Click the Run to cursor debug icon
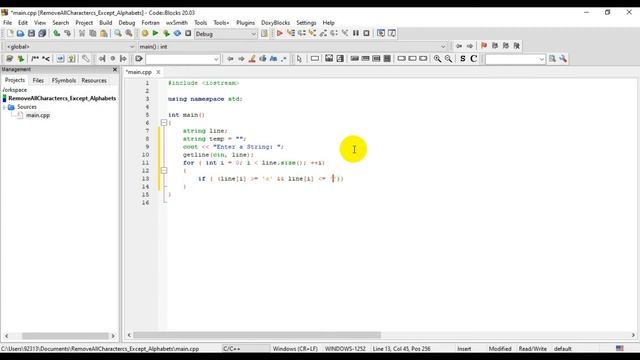Image resolution: width=640 pixels, height=360 pixels. [x=291, y=33]
